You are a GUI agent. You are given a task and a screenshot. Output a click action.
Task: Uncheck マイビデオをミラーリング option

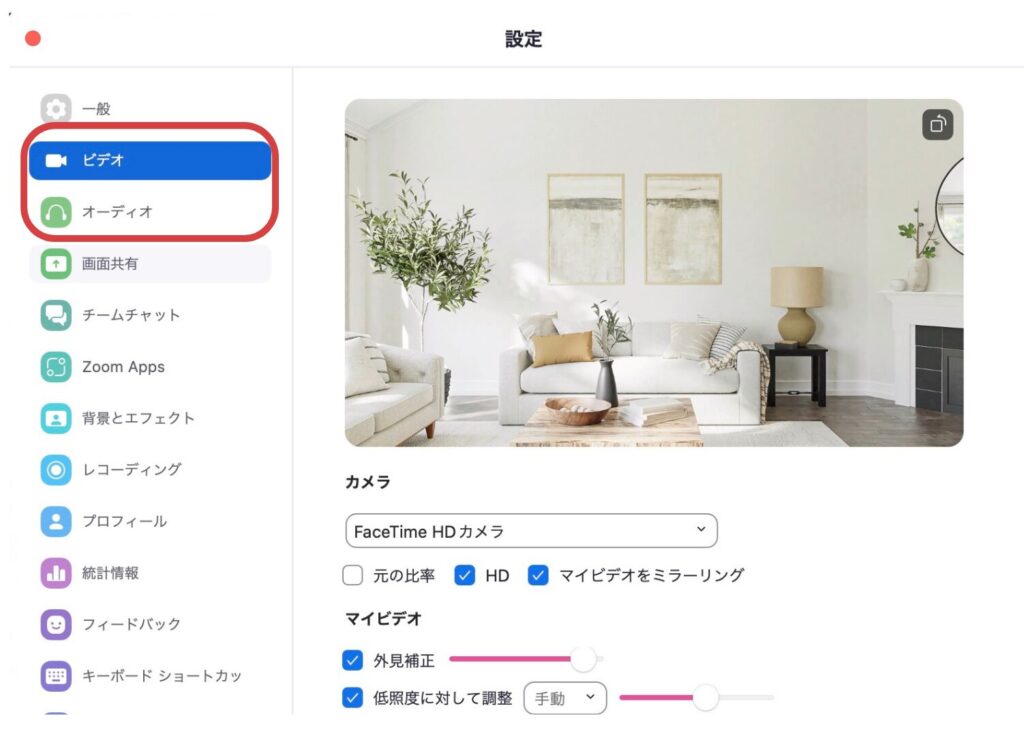tap(540, 575)
